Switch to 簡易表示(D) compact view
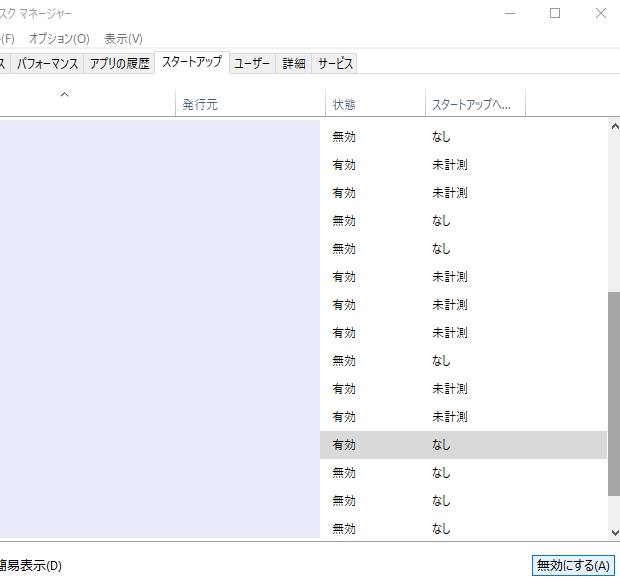 coord(30,565)
